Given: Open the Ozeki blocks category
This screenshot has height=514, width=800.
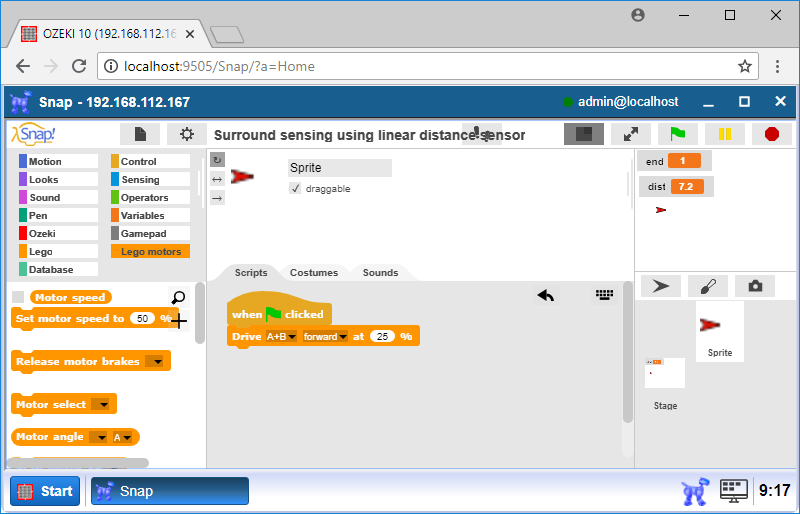Looking at the screenshot, I should (x=58, y=233).
